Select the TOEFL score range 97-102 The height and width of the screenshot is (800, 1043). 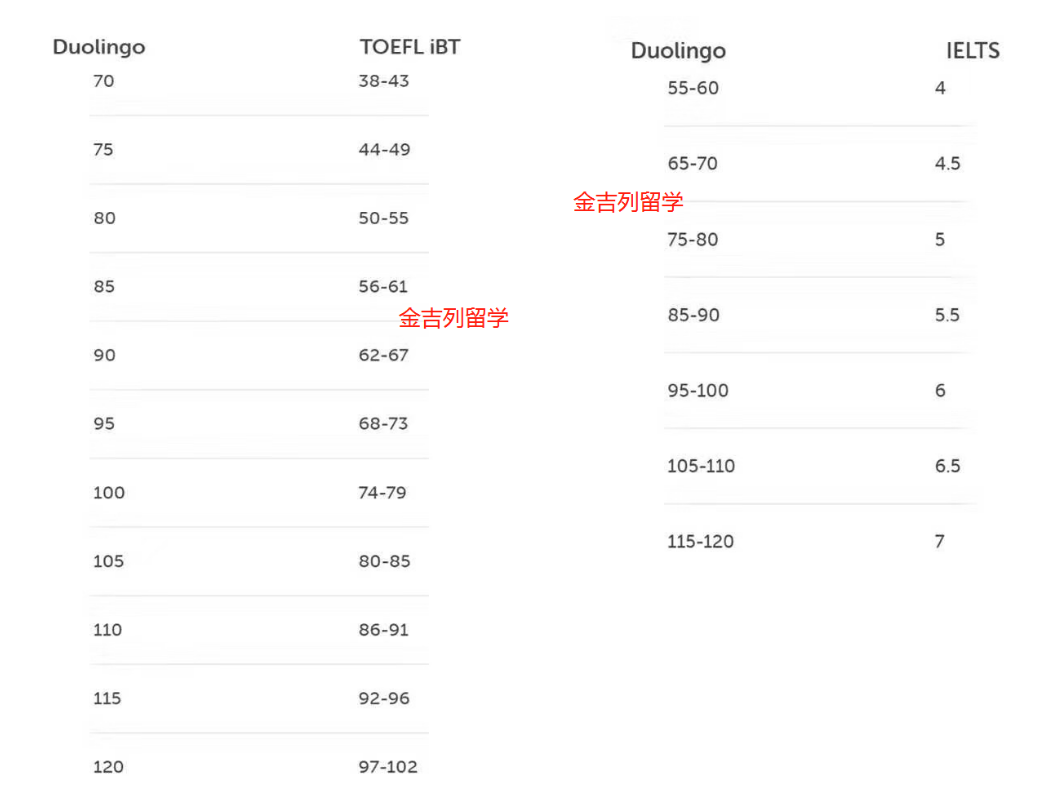(388, 767)
